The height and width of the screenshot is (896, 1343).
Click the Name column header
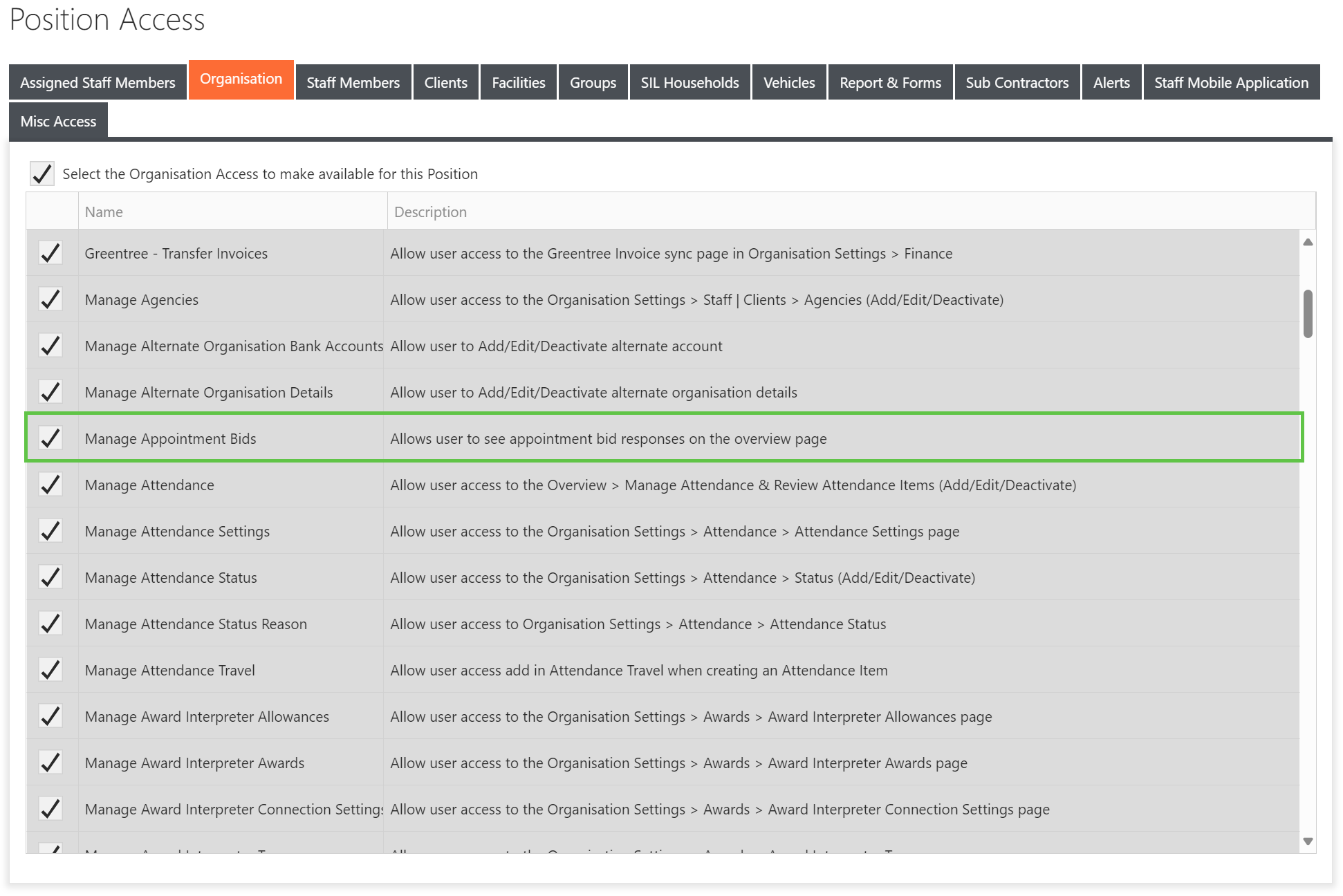point(232,212)
